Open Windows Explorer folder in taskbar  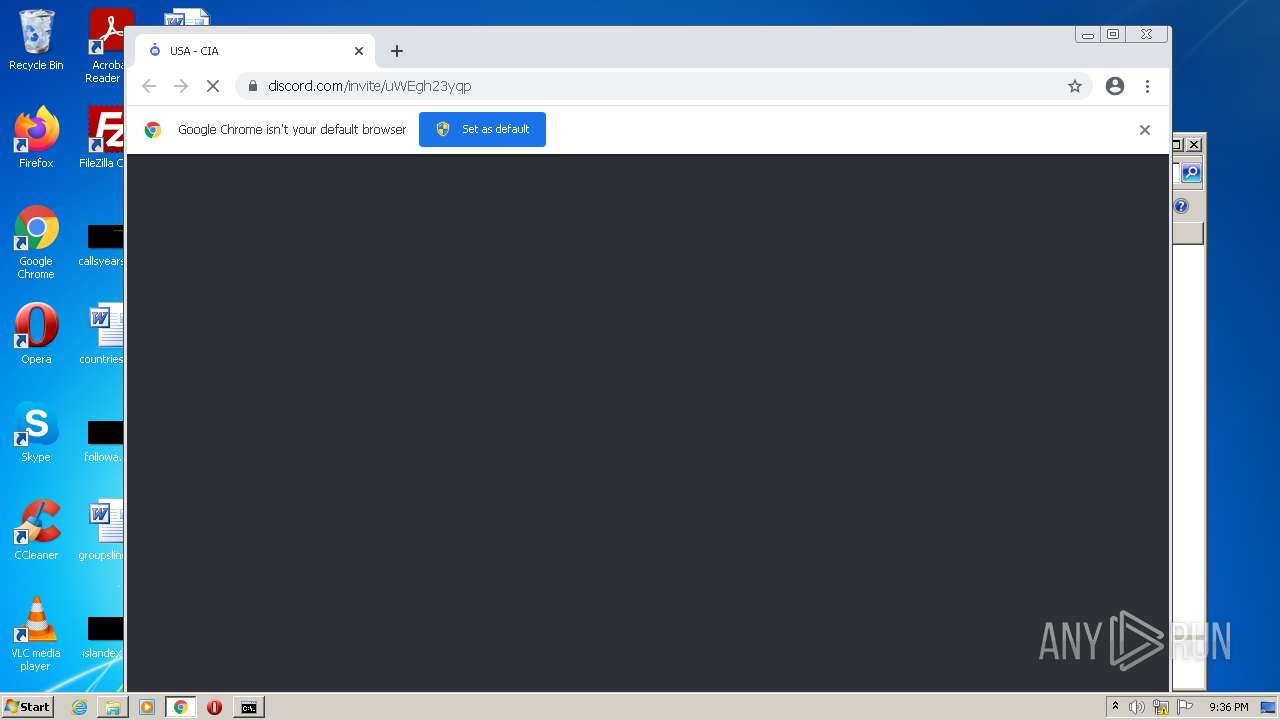coord(113,707)
